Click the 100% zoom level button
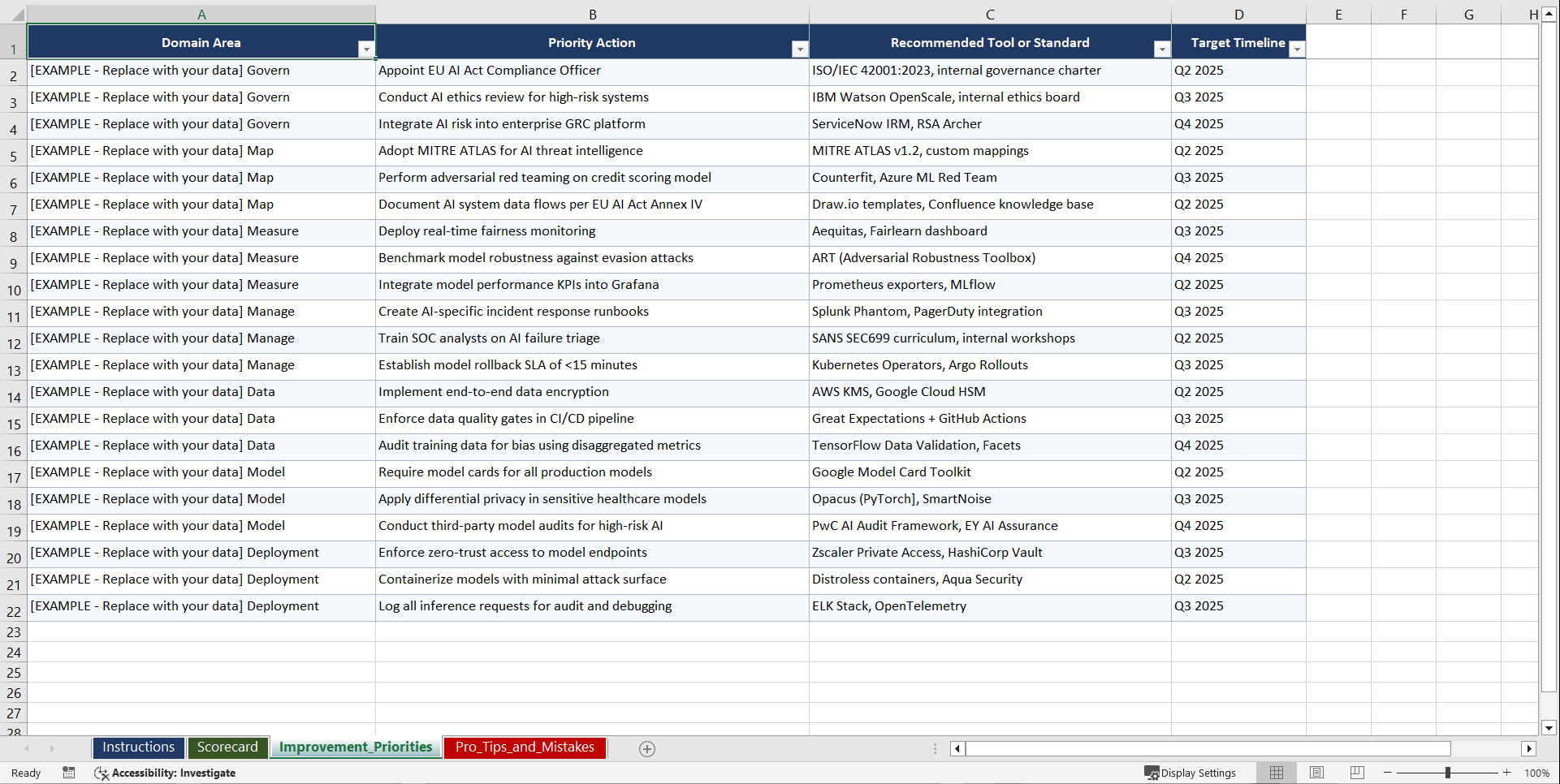Viewport: 1560px width, 784px height. [1538, 773]
